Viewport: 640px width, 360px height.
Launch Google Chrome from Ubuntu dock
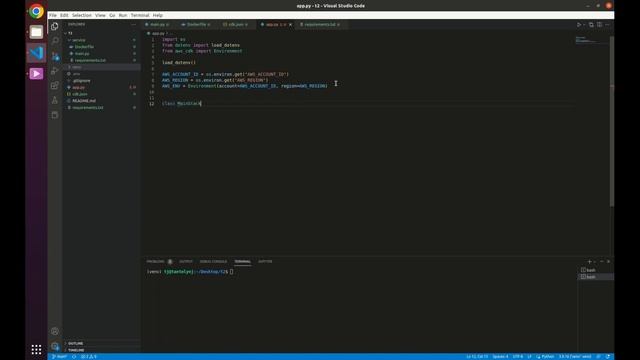(36, 11)
